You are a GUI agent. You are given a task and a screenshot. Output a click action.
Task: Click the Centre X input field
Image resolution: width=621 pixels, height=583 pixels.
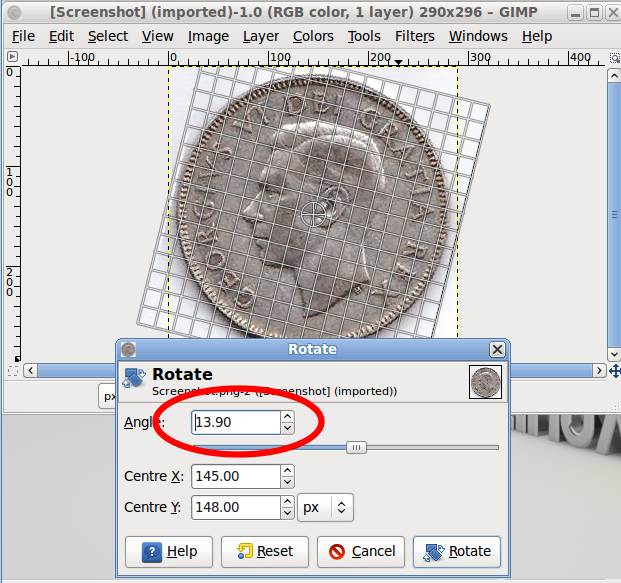(x=236, y=476)
